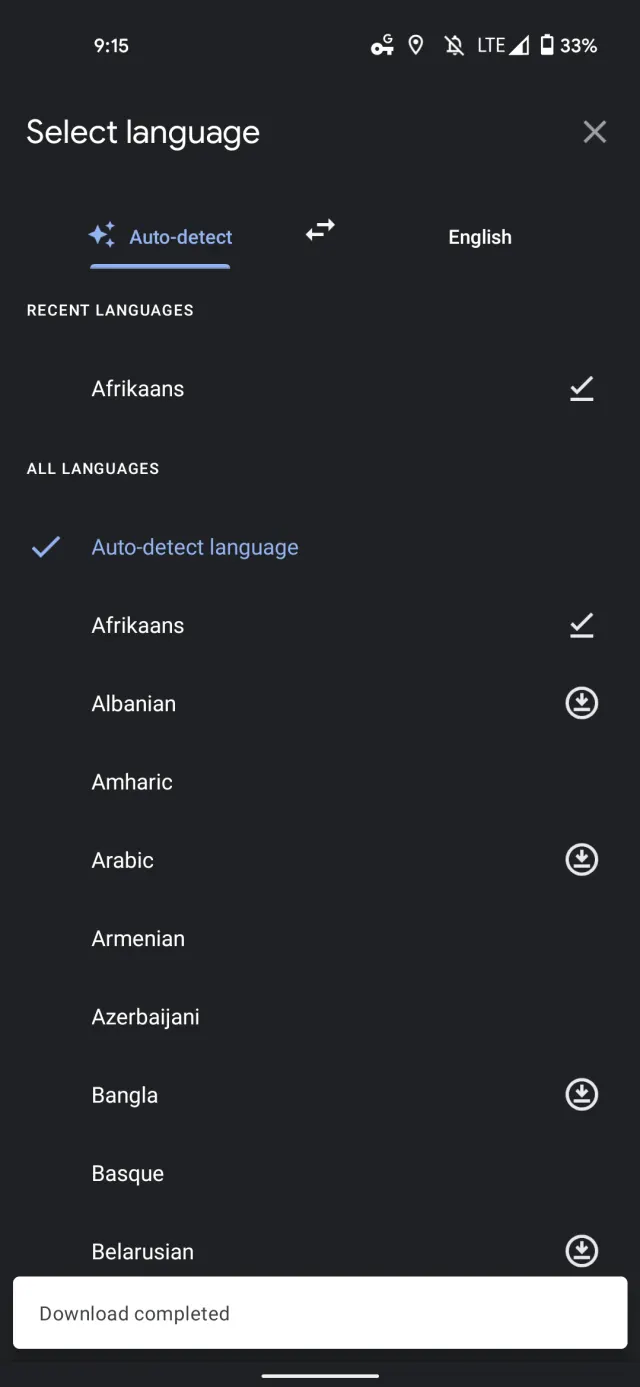The width and height of the screenshot is (640, 1387).
Task: Download the Albanian language pack
Action: (x=581, y=703)
